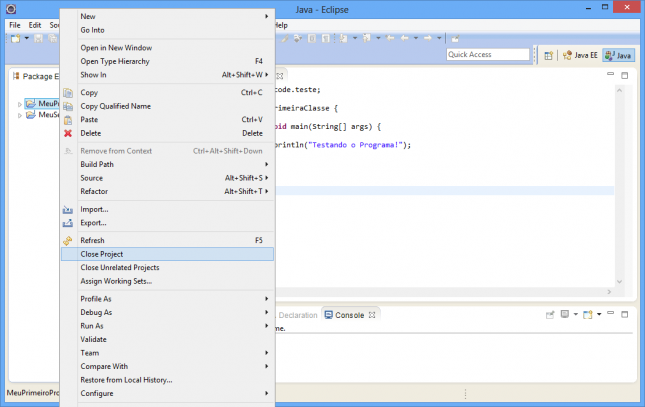This screenshot has width=645, height=407.
Task: Choose Import... from the context menu
Action: [x=167, y=209]
